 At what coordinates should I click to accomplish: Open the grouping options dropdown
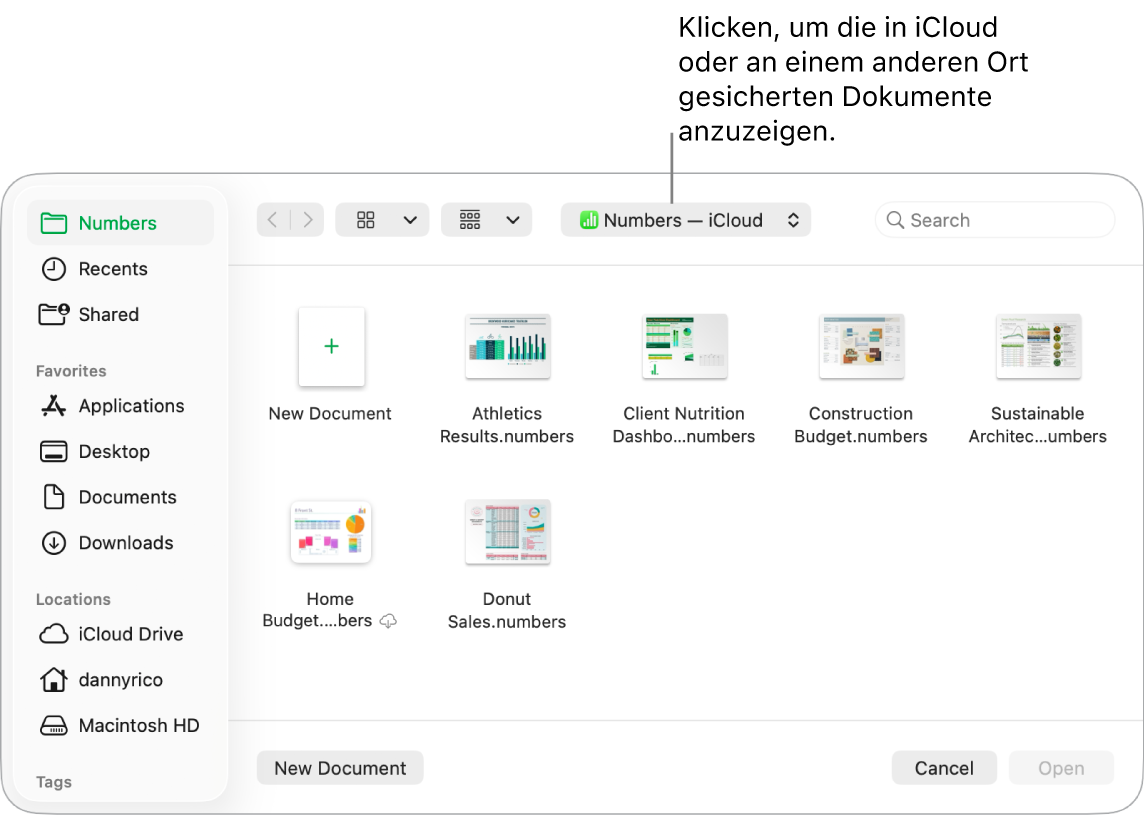pos(486,219)
